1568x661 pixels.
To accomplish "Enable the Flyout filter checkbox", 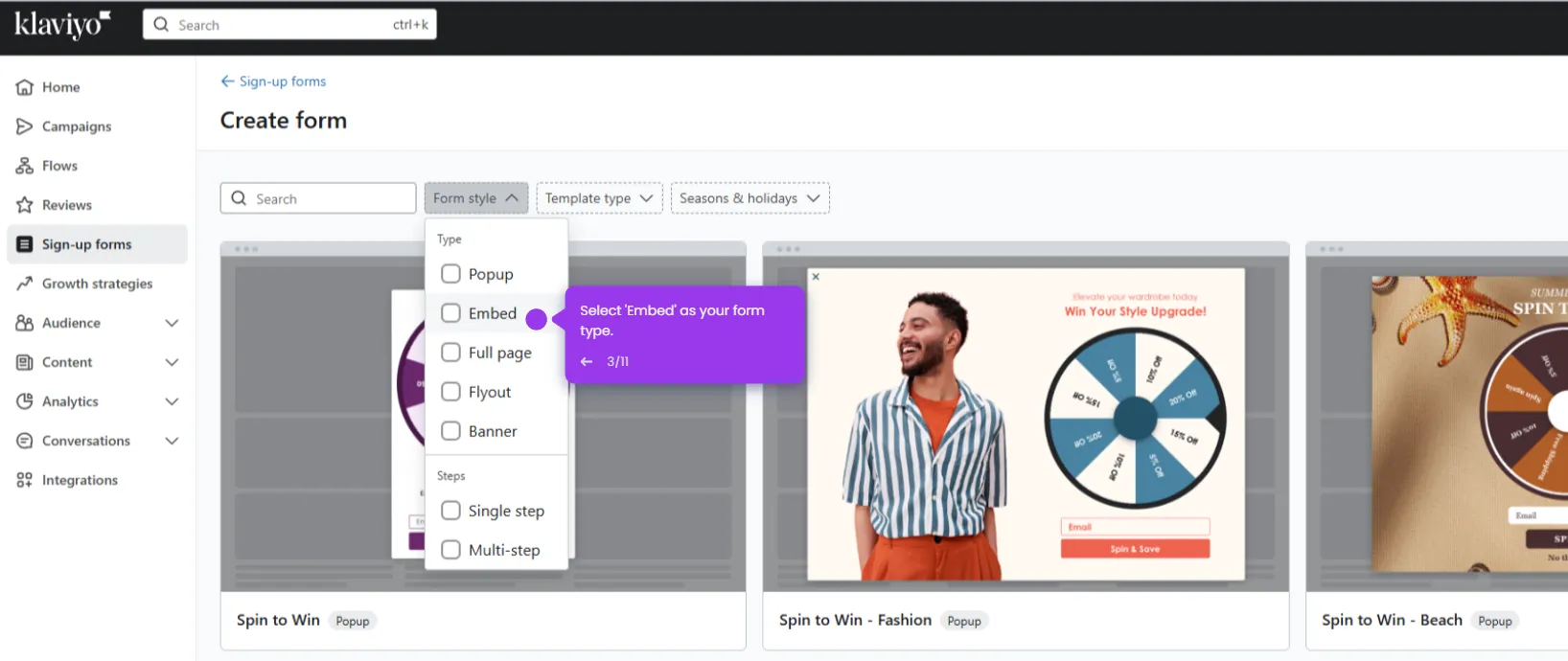I will tap(450, 392).
